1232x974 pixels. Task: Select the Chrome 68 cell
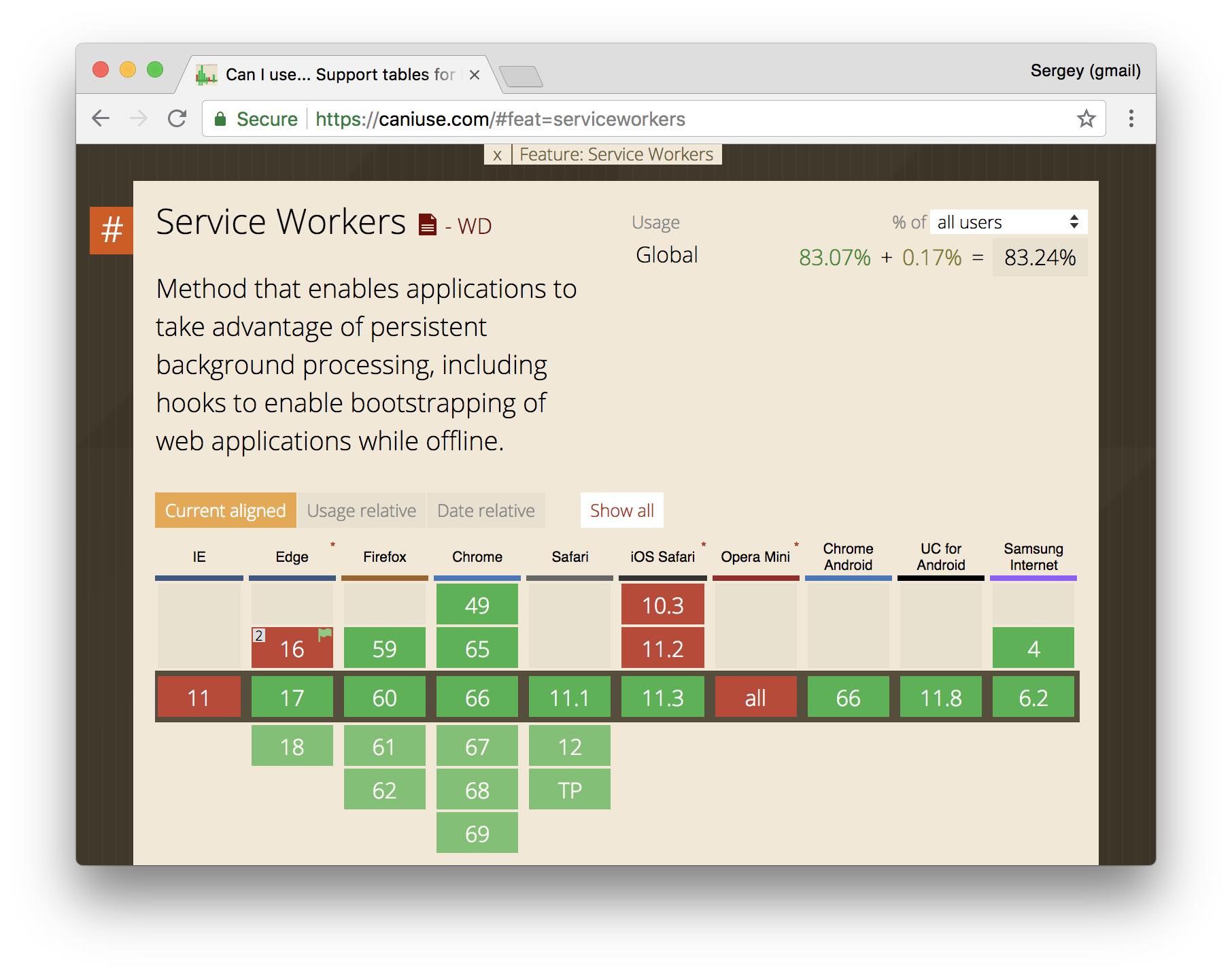[x=477, y=790]
